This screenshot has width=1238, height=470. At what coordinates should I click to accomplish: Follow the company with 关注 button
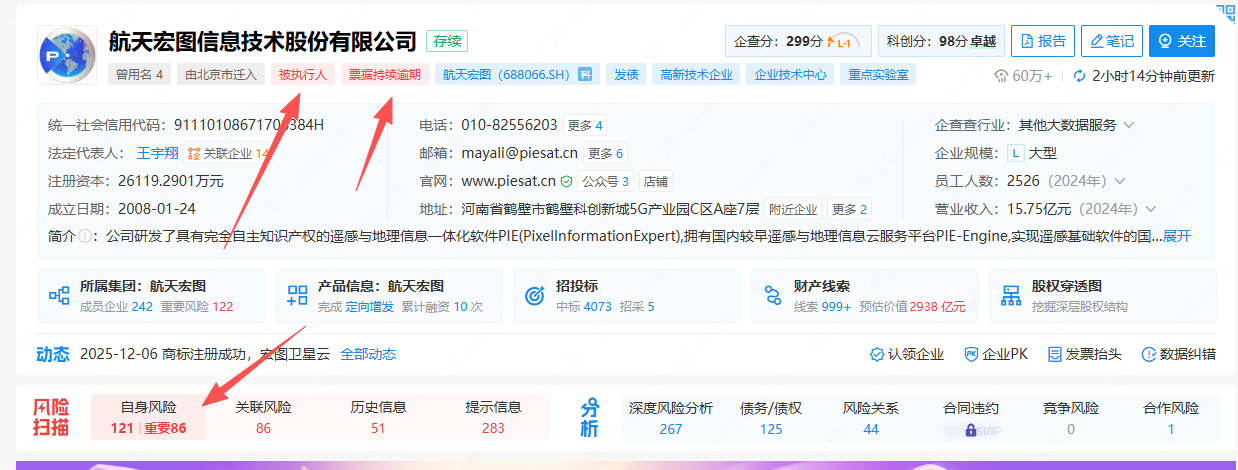(x=1182, y=41)
